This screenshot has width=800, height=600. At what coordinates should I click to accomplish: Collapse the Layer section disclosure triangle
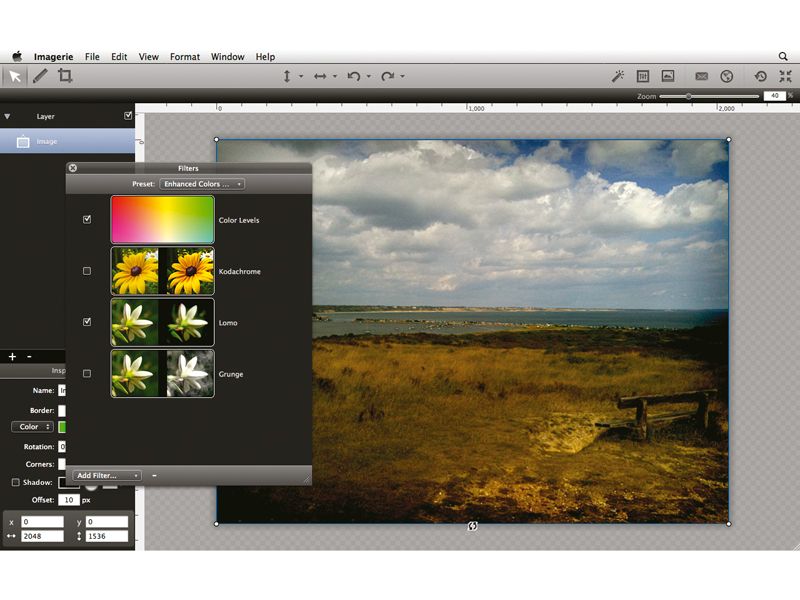pyautogui.click(x=8, y=116)
